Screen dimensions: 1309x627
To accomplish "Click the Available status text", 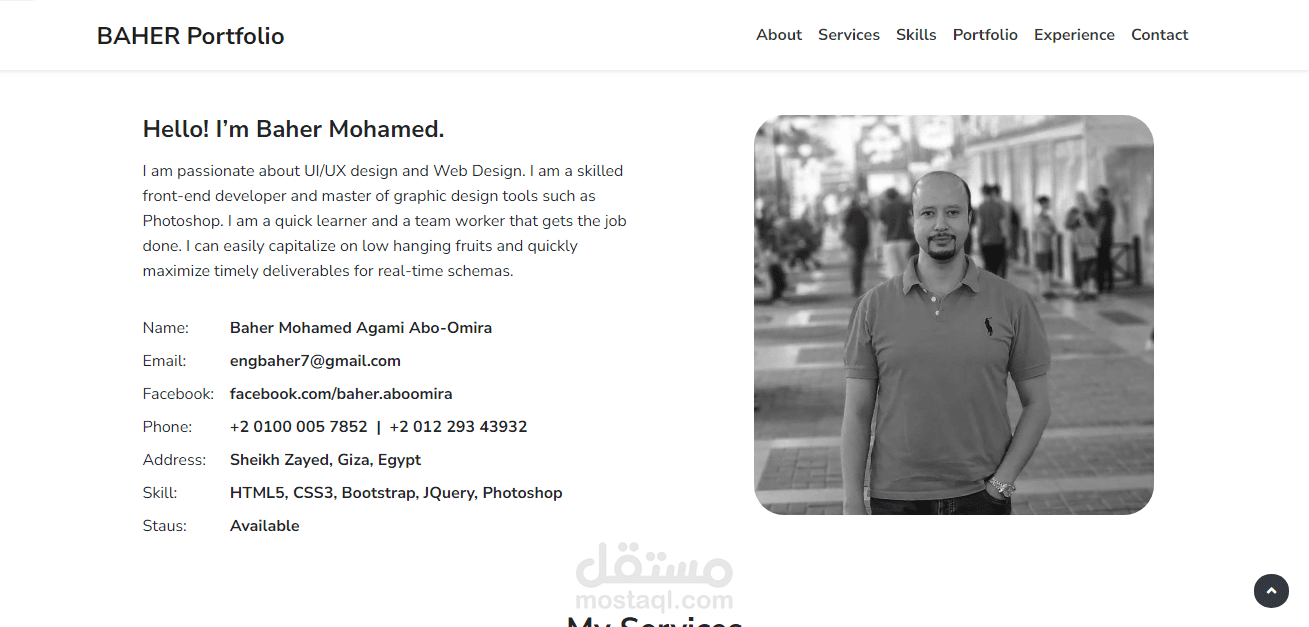I will 265,526.
